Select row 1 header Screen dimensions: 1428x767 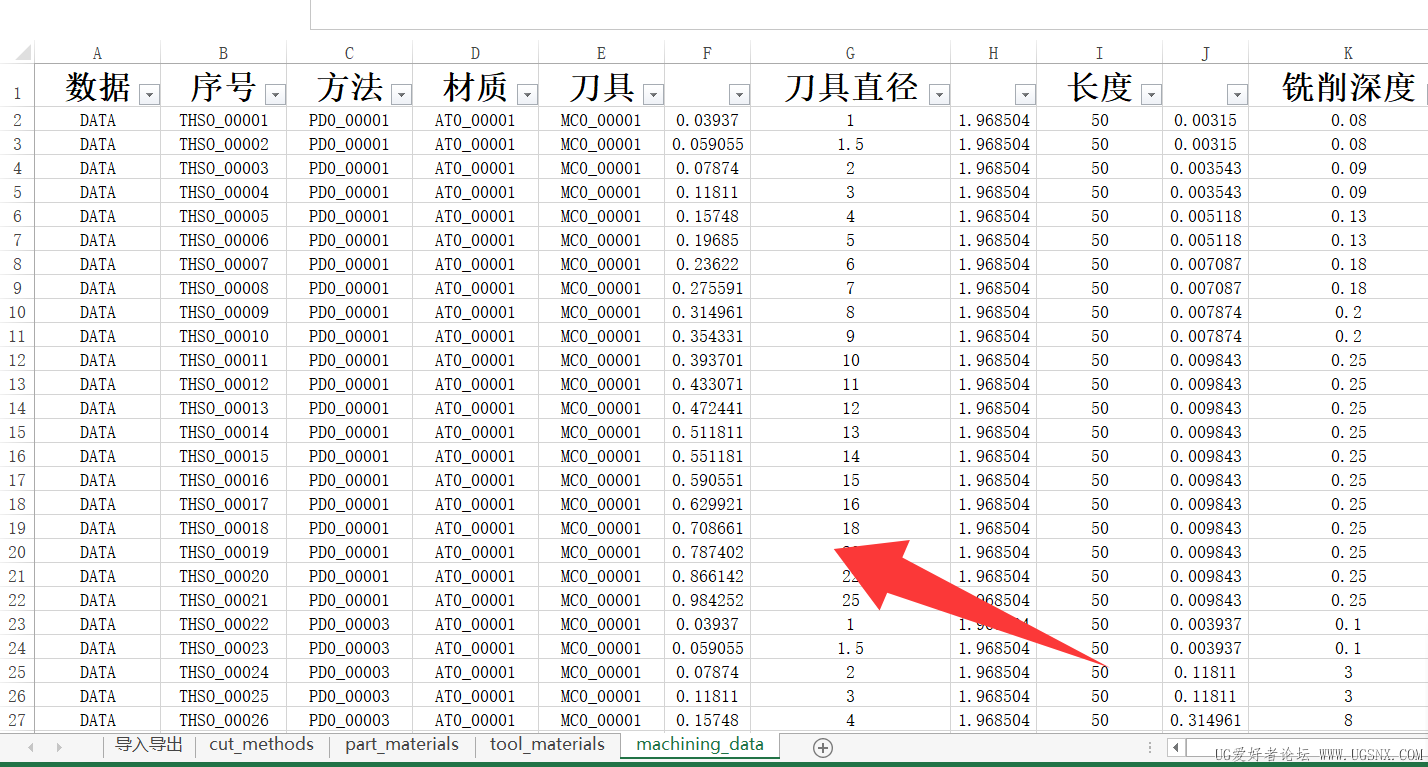[x=17, y=86]
